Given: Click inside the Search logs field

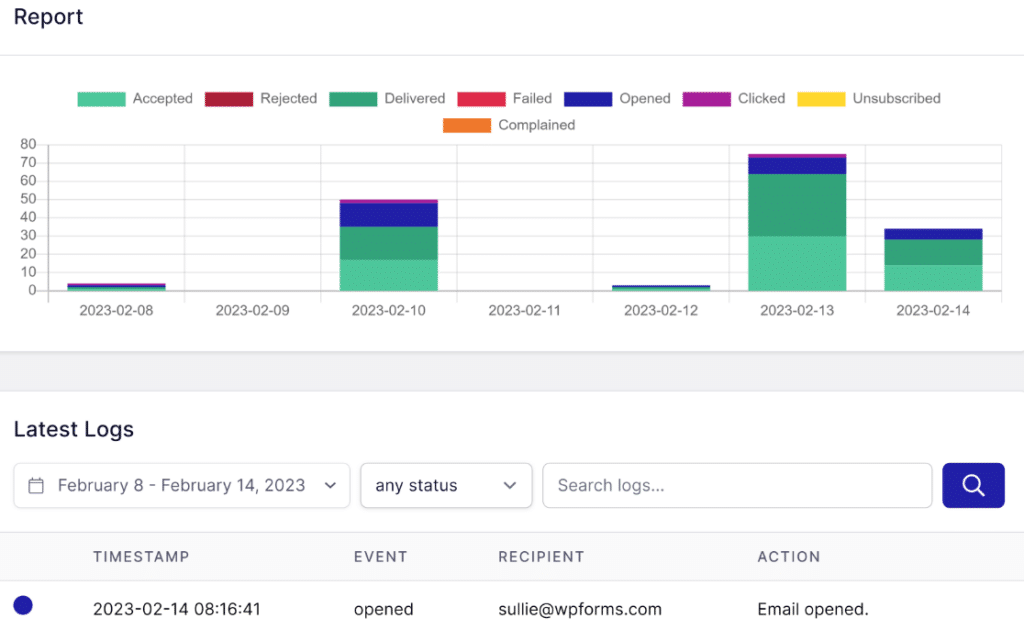Looking at the screenshot, I should pyautogui.click(x=737, y=485).
